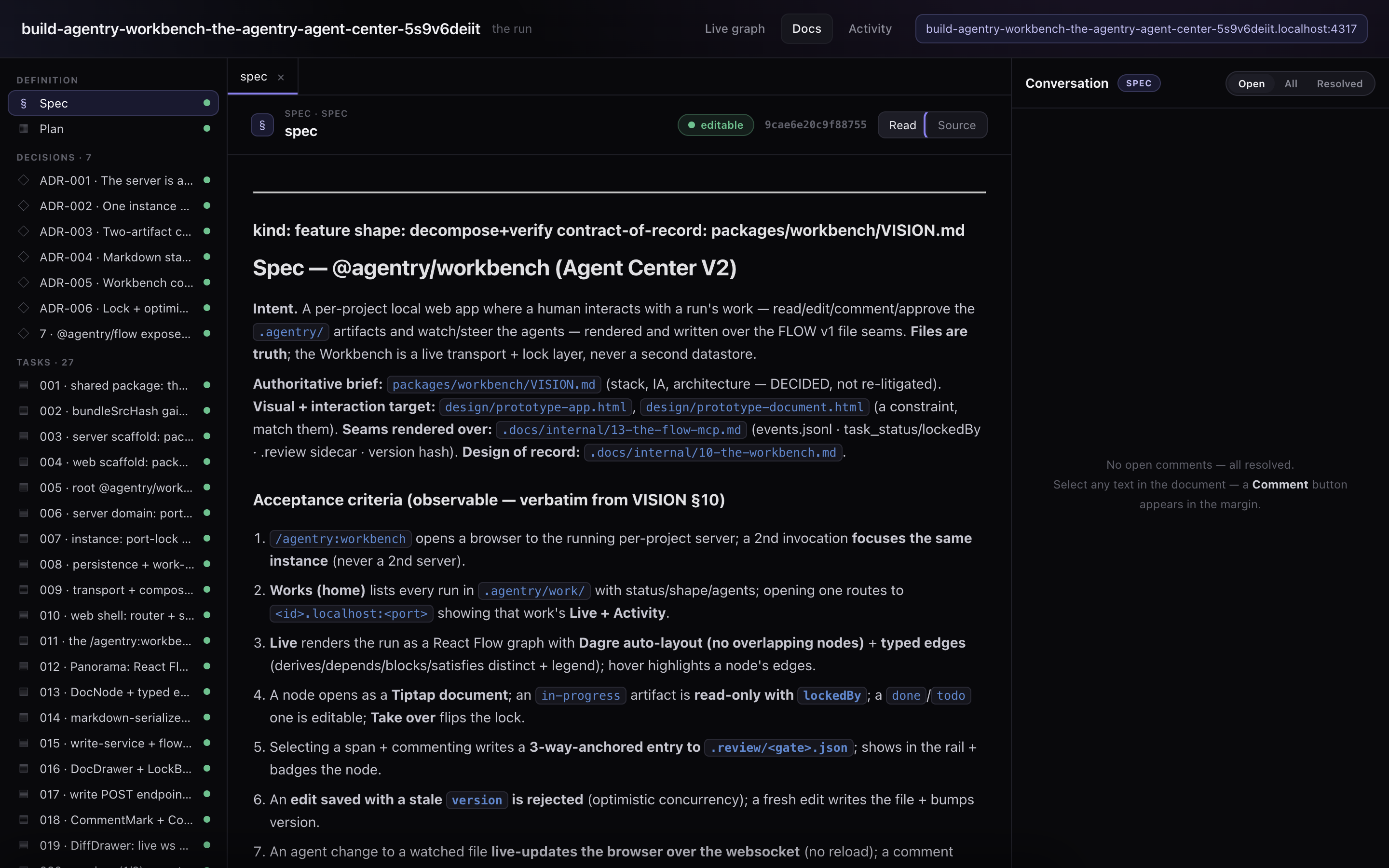Viewport: 1389px width, 868px height.
Task: Click the .review/<gate>.json code snippet
Action: click(778, 747)
